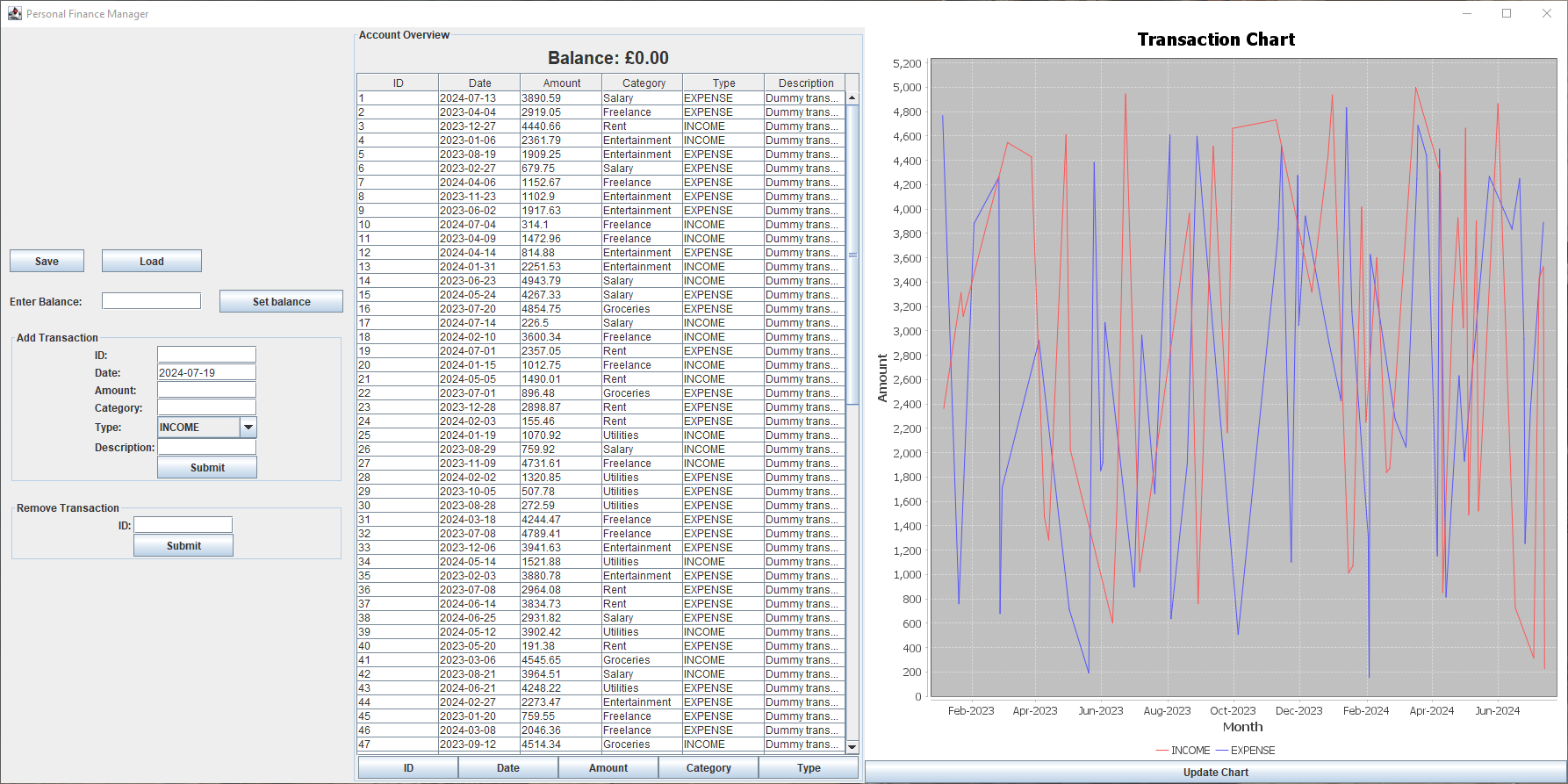Screen dimensions: 1568x784
Task: Select the row dated 2023-12-27
Action: 601,126
